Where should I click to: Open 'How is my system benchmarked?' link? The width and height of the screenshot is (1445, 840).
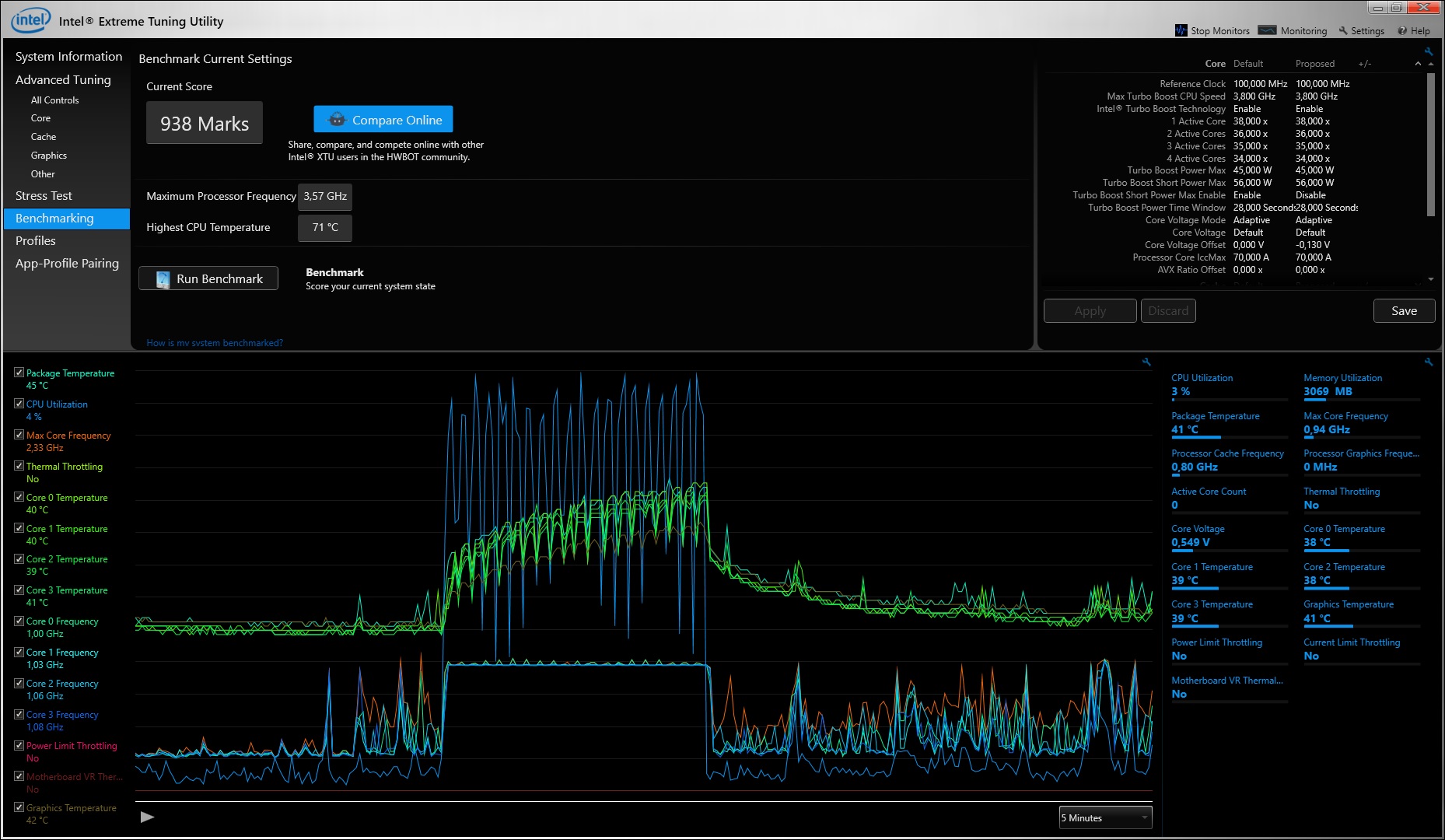pyautogui.click(x=215, y=343)
